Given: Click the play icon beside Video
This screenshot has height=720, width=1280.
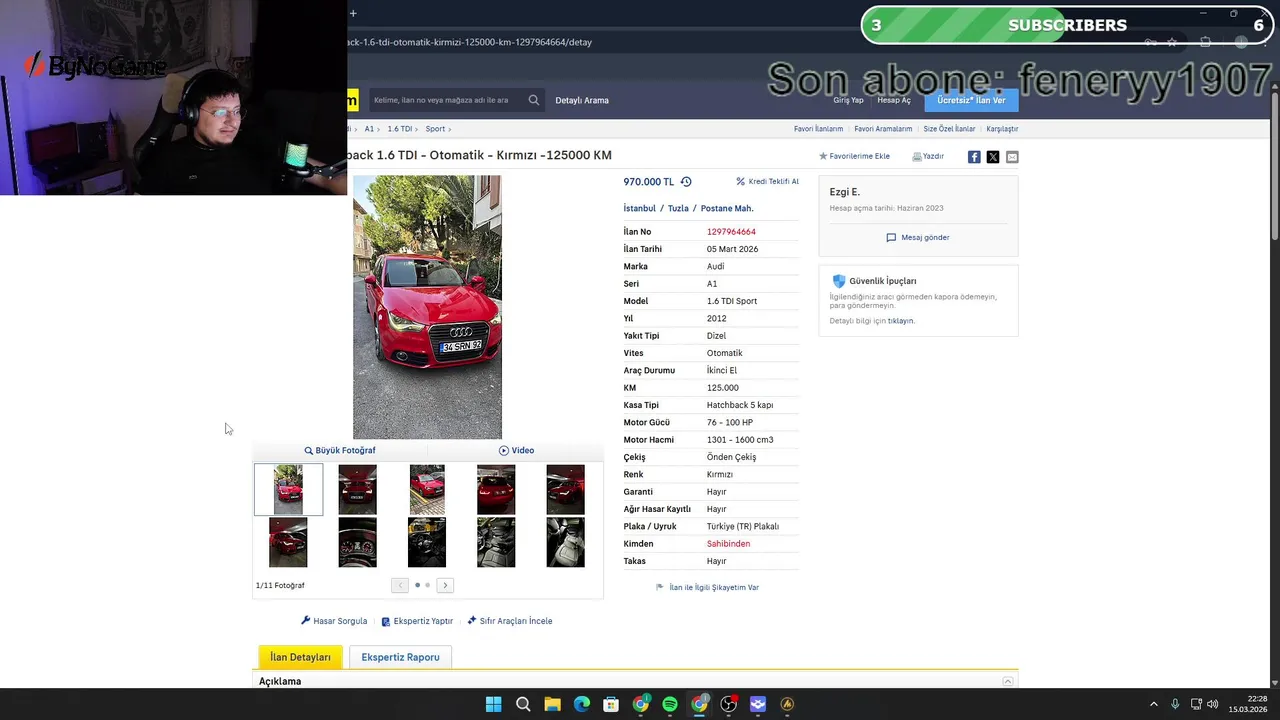Looking at the screenshot, I should [x=504, y=451].
